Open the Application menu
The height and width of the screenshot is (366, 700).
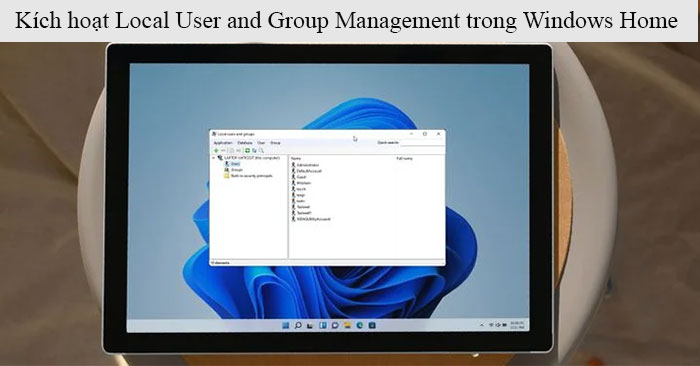(x=223, y=143)
